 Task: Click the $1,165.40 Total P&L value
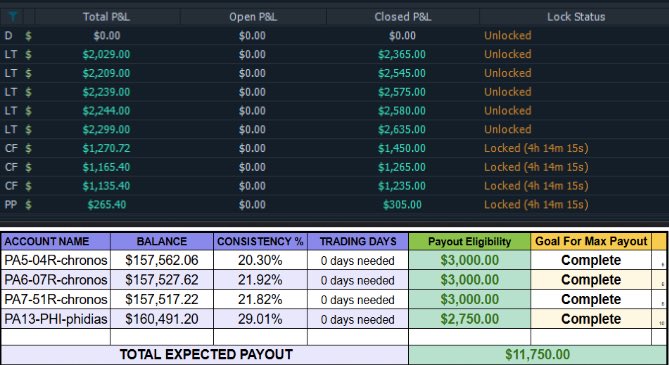tap(106, 167)
